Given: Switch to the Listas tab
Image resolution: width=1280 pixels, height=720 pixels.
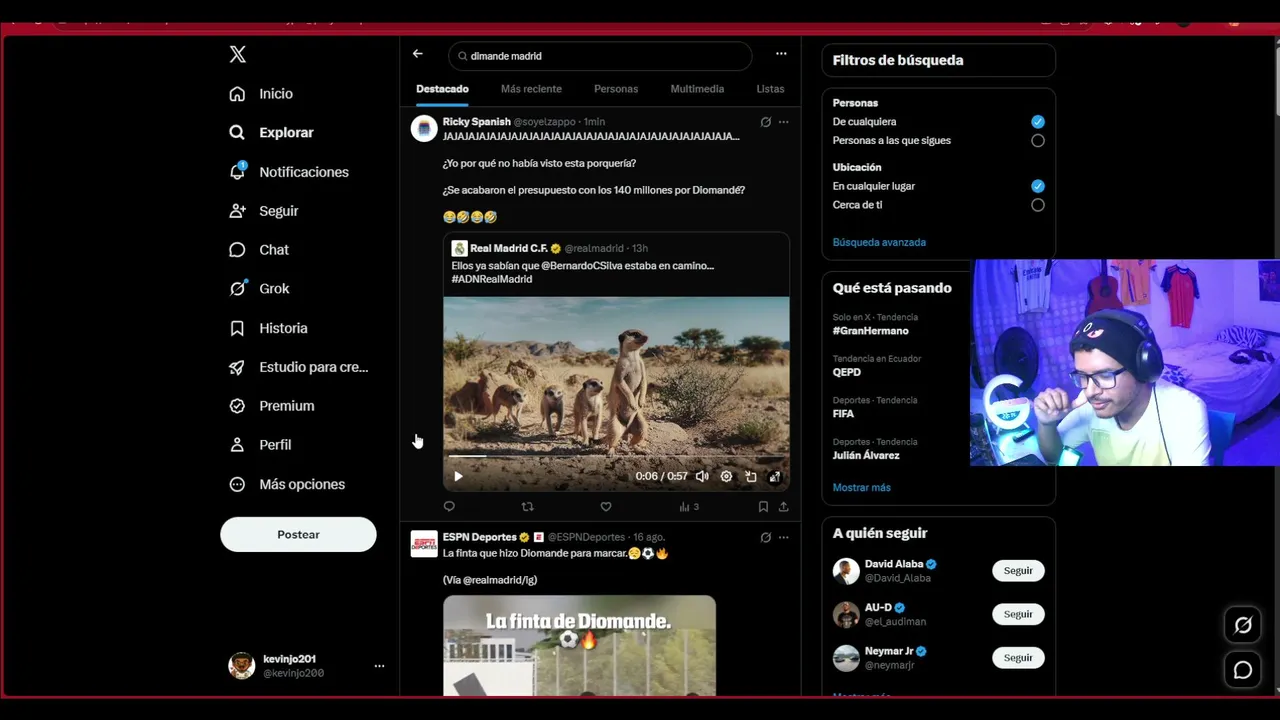Looking at the screenshot, I should [770, 89].
